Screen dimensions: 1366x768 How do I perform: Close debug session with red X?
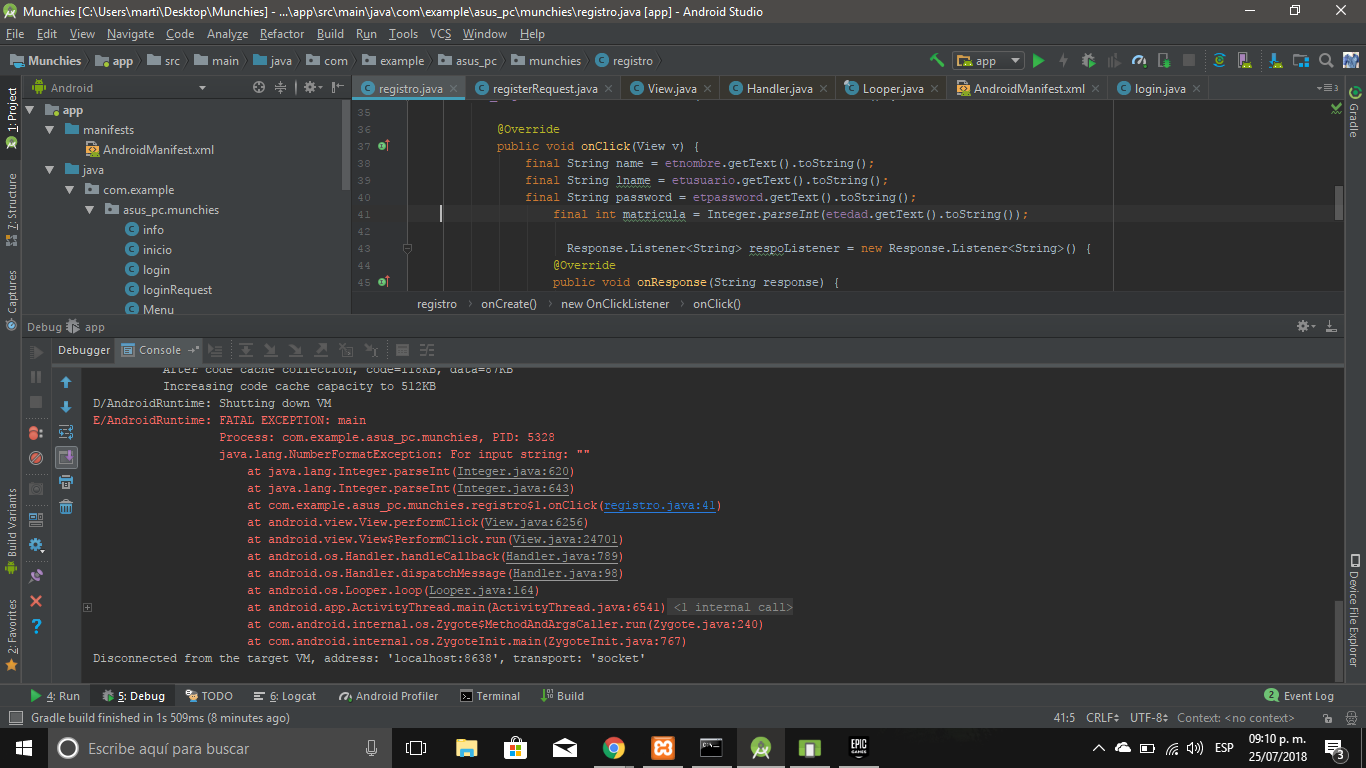pyautogui.click(x=36, y=601)
